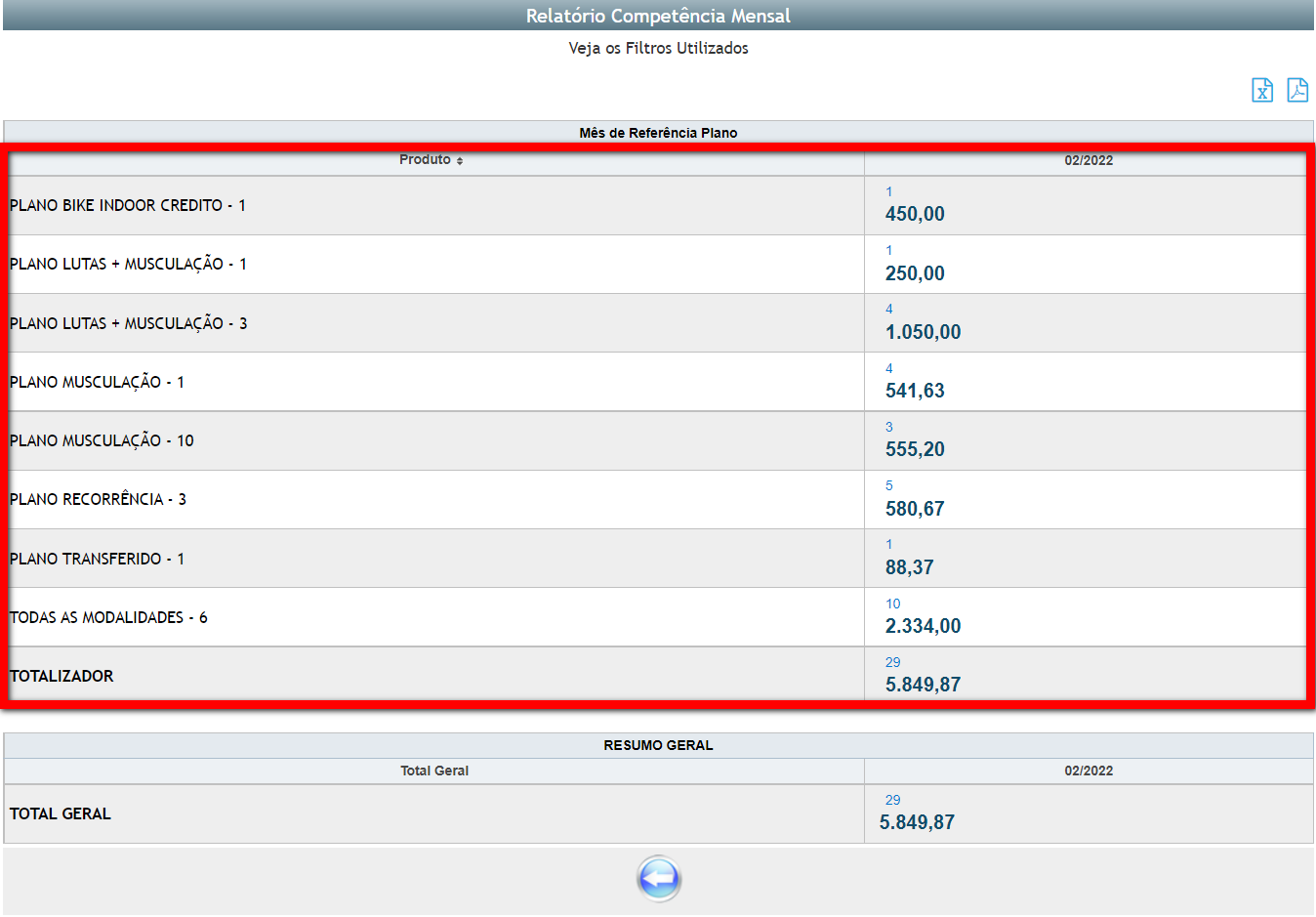
Task: Select the 5.849,87 value in Total Geral
Action: click(x=917, y=822)
